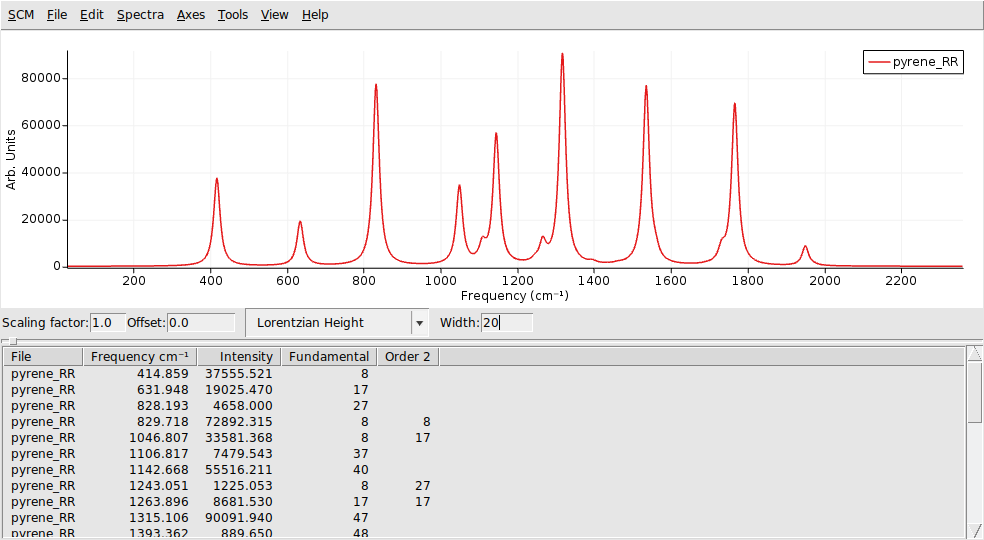
Task: Select the 1315.106 frequency row
Action: point(160,518)
